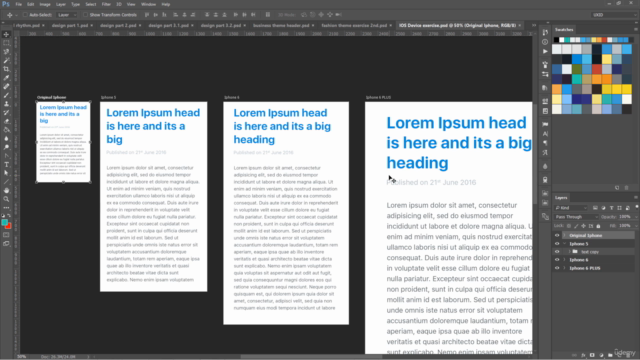Select the Line shape tool

pos(6,182)
